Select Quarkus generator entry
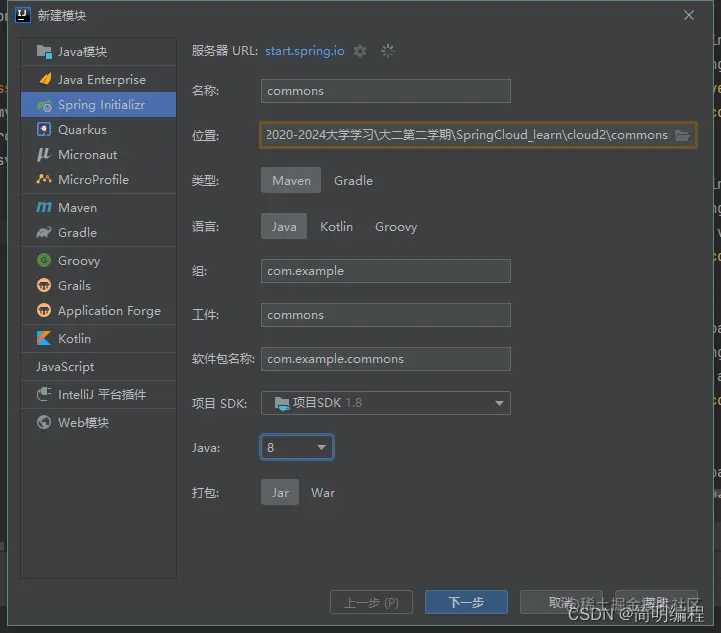Viewport: 721px width, 633px height. [98, 130]
